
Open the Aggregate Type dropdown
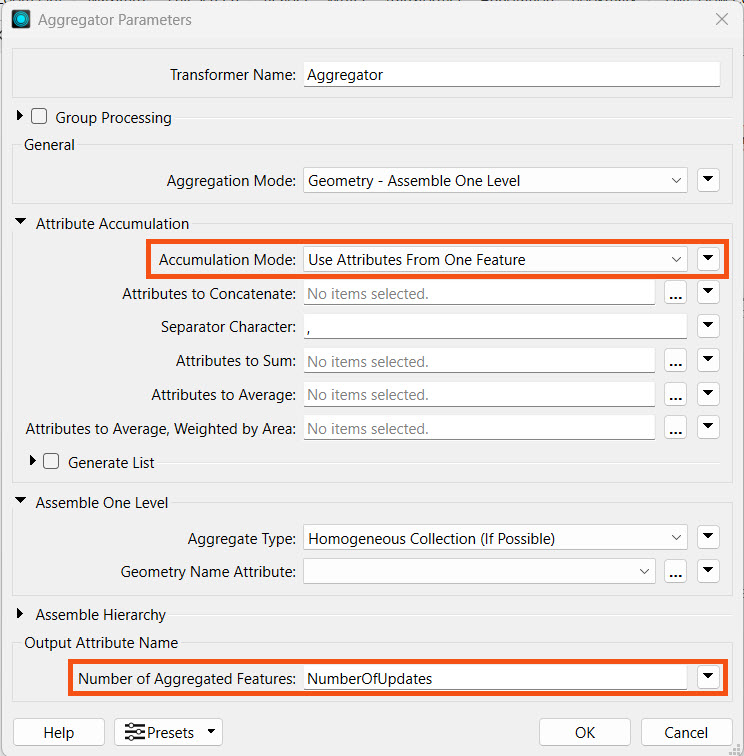coord(495,538)
